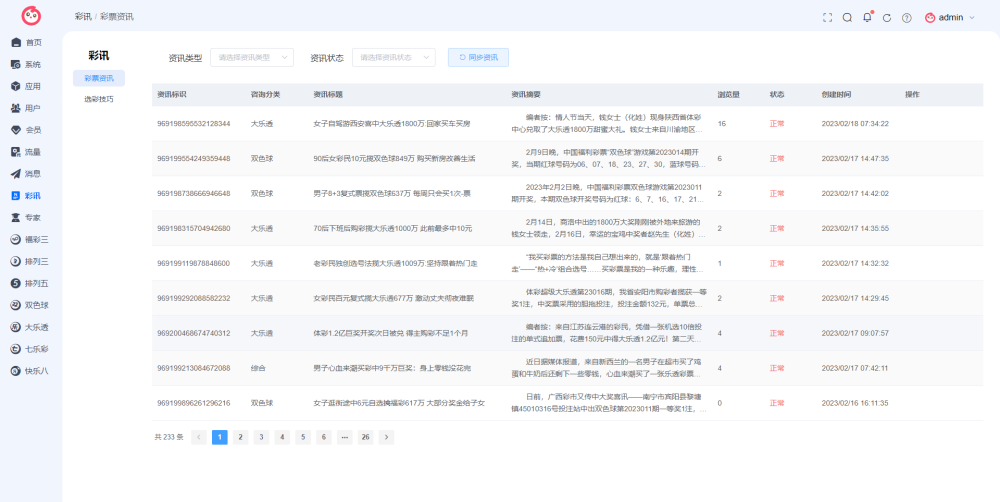
Task: Click the 用户 users icon
Action: pos(17,108)
